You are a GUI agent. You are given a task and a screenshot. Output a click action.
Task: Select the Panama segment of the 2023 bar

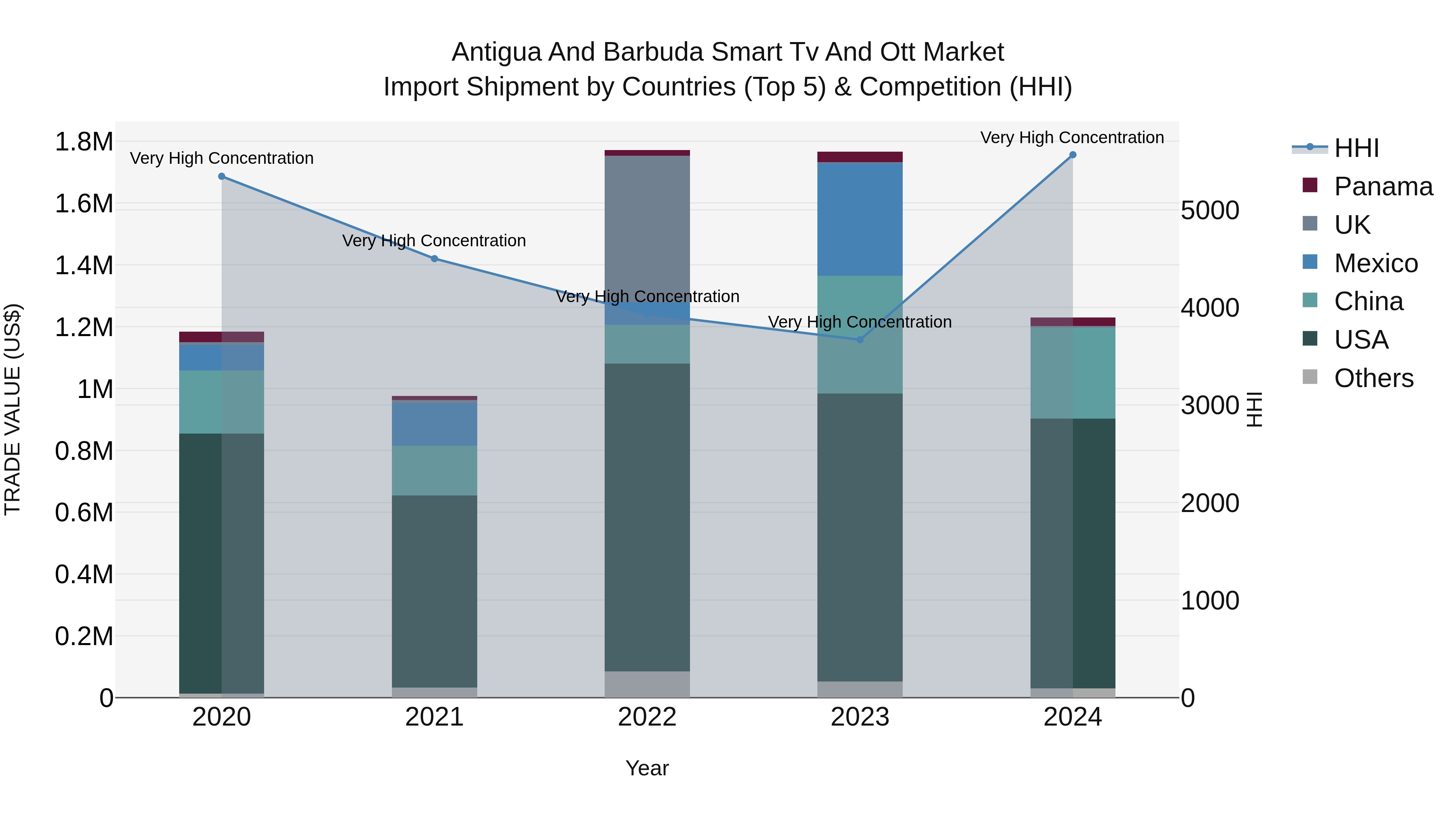pos(860,157)
